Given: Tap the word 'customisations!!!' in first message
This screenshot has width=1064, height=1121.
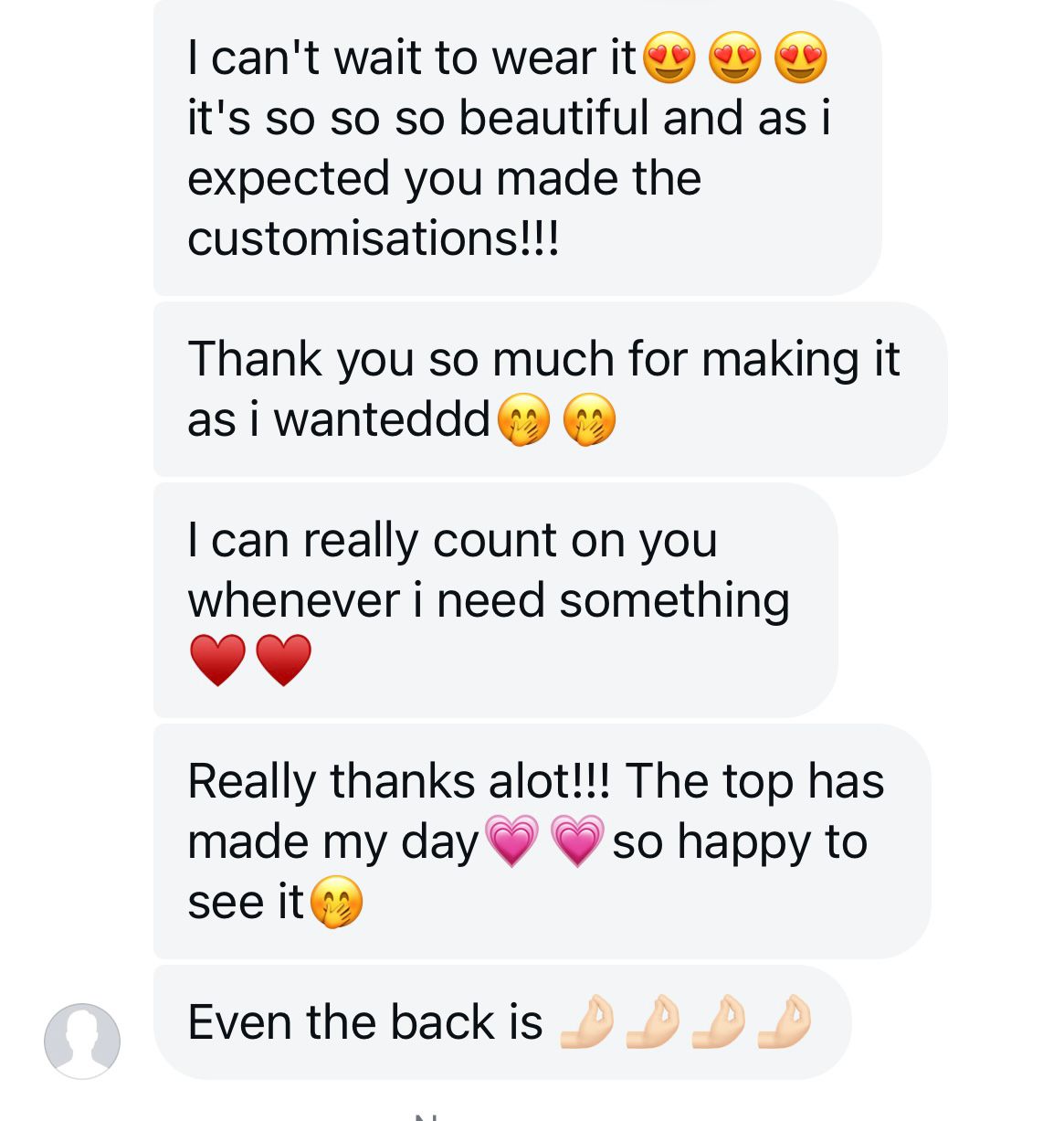Looking at the screenshot, I should [373, 238].
